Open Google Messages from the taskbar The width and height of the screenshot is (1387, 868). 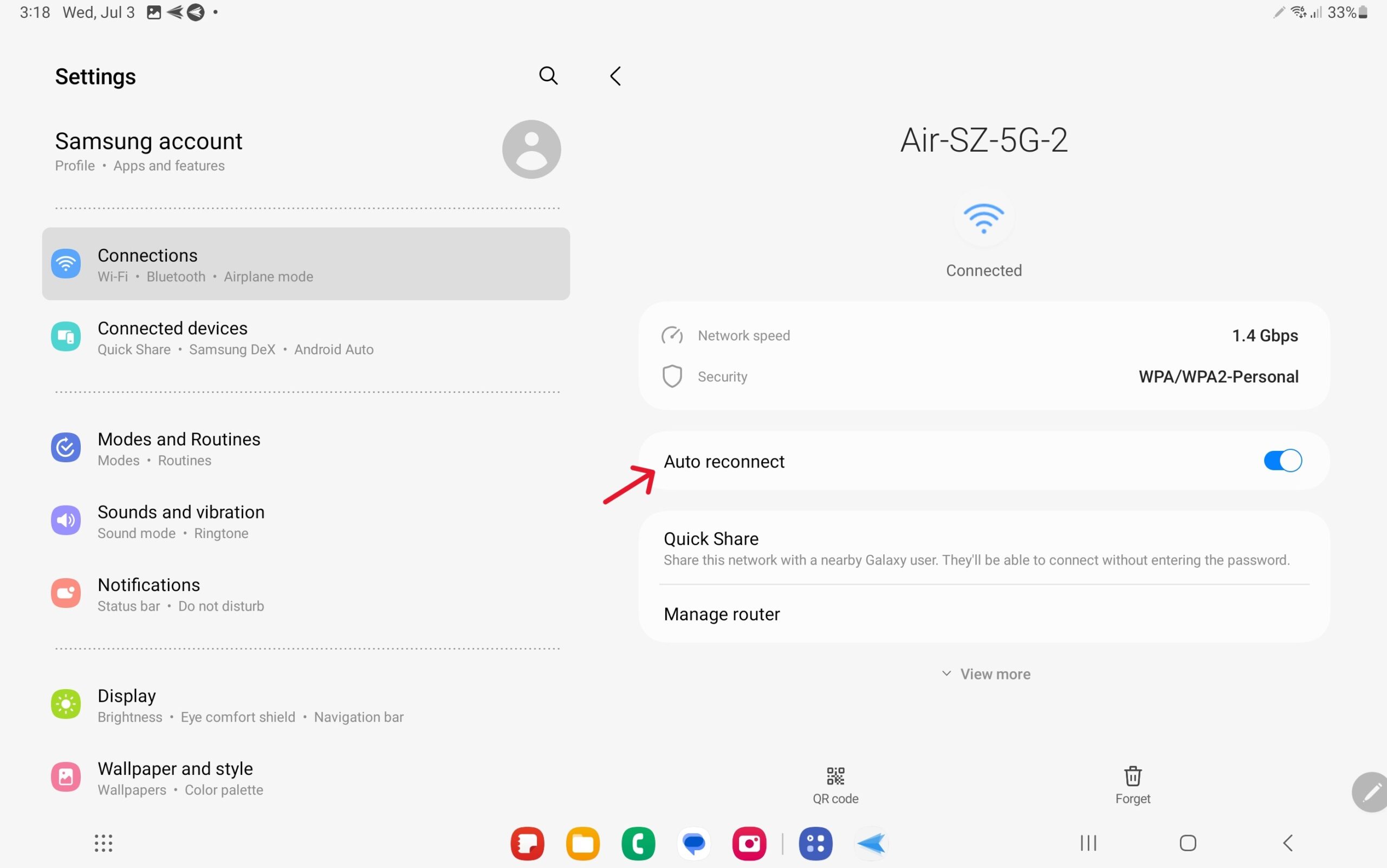[692, 843]
